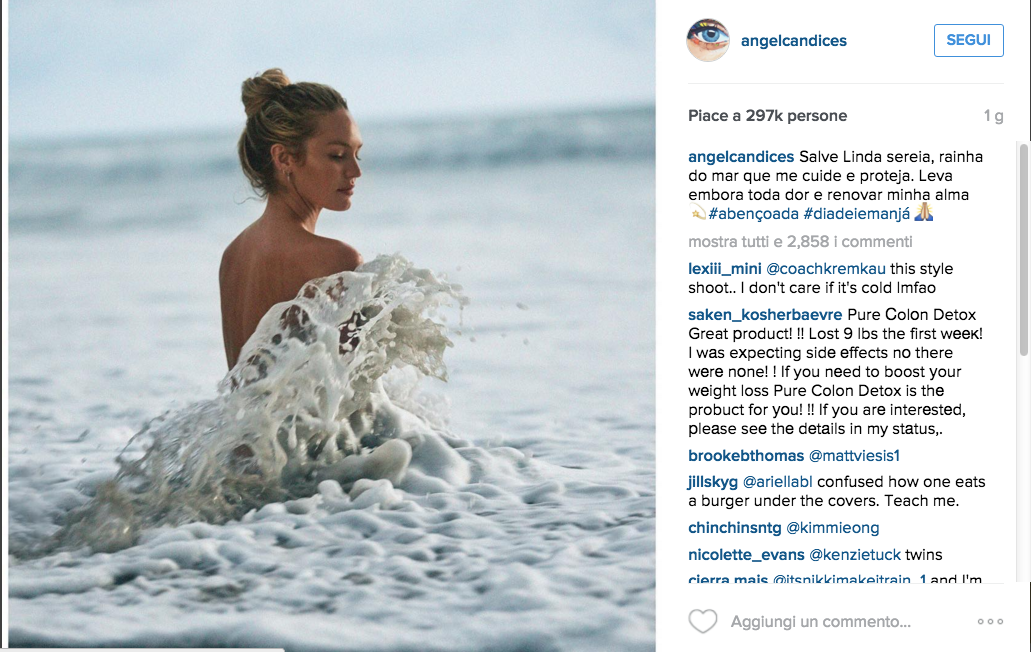Click the @kenzietuck mention

tap(855, 555)
